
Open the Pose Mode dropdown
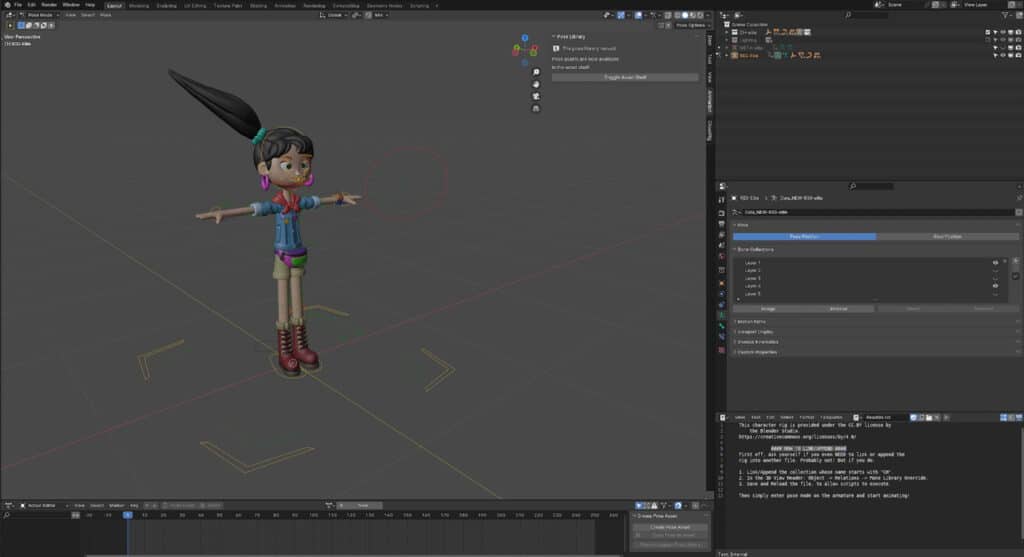click(39, 14)
